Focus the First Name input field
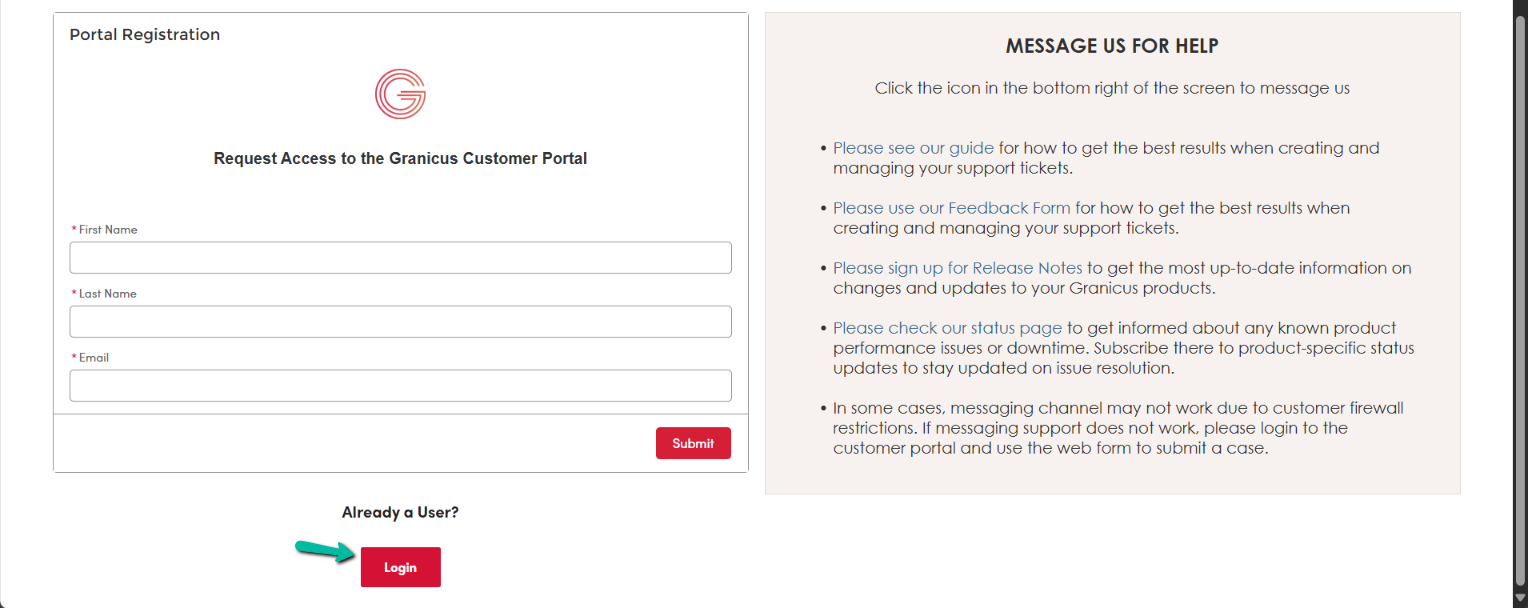This screenshot has width=1528, height=608. (400, 257)
